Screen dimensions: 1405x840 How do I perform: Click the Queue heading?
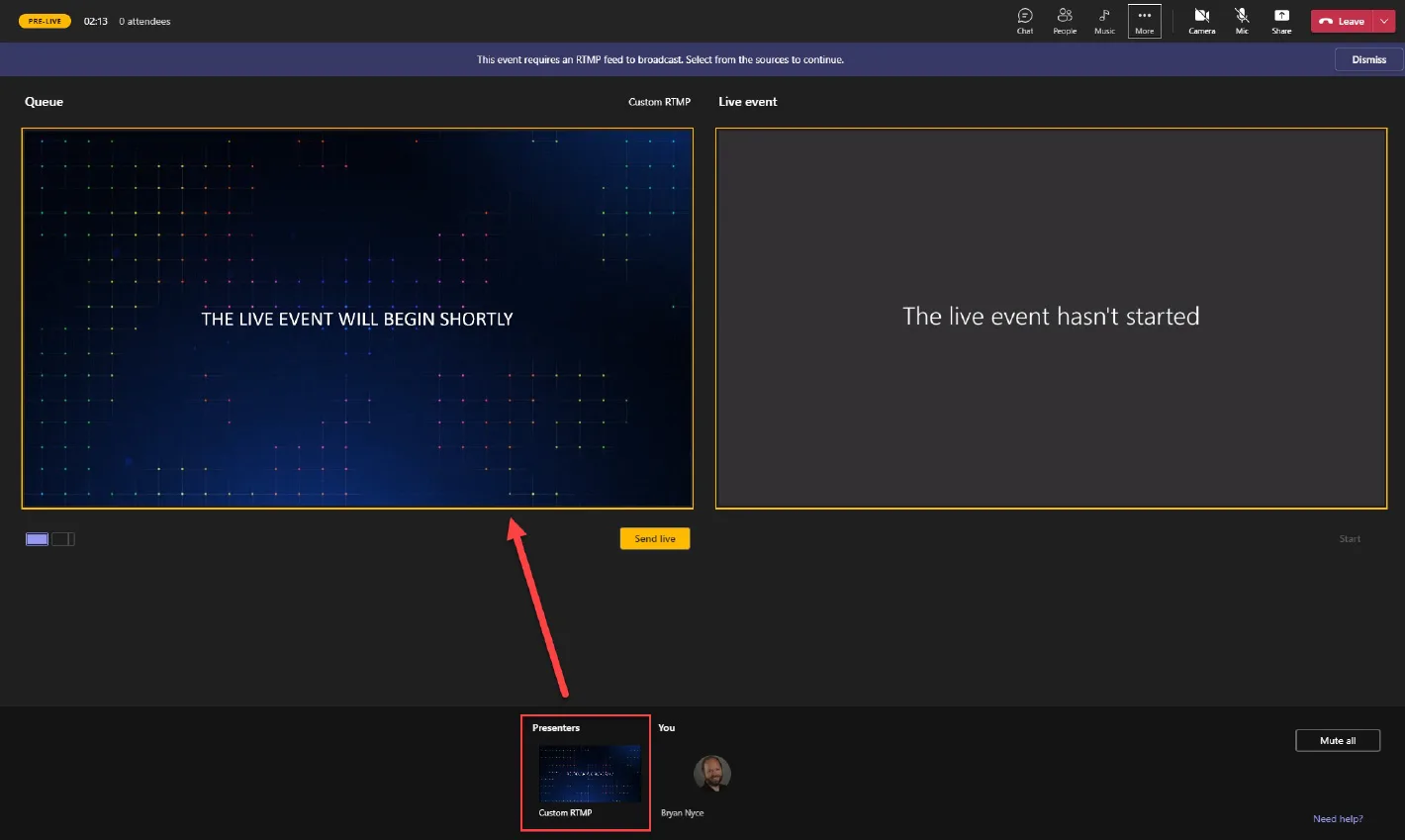(x=44, y=102)
